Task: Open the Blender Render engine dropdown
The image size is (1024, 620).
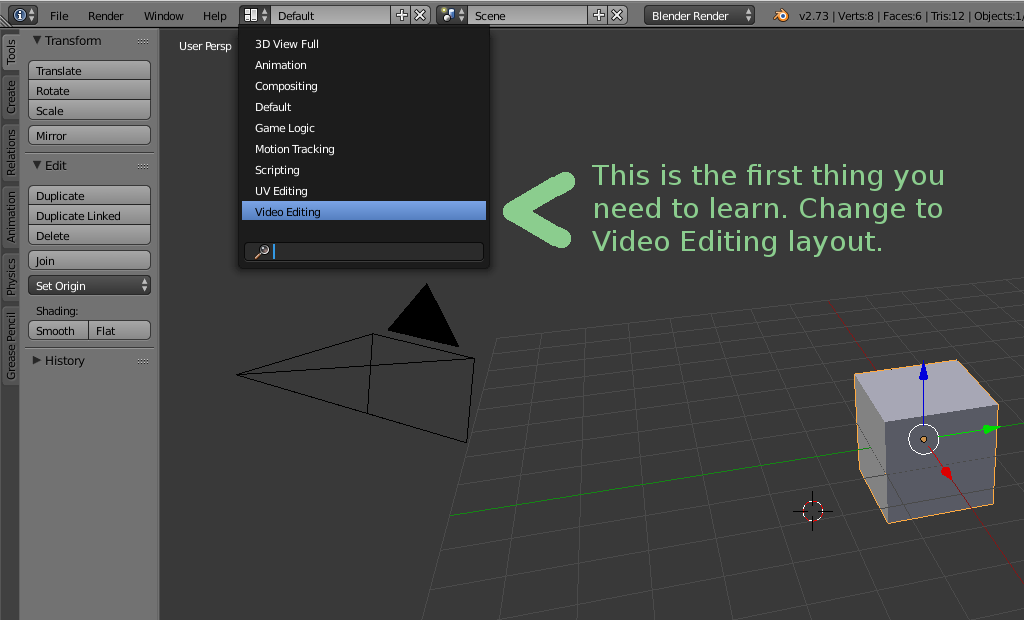Action: 699,15
